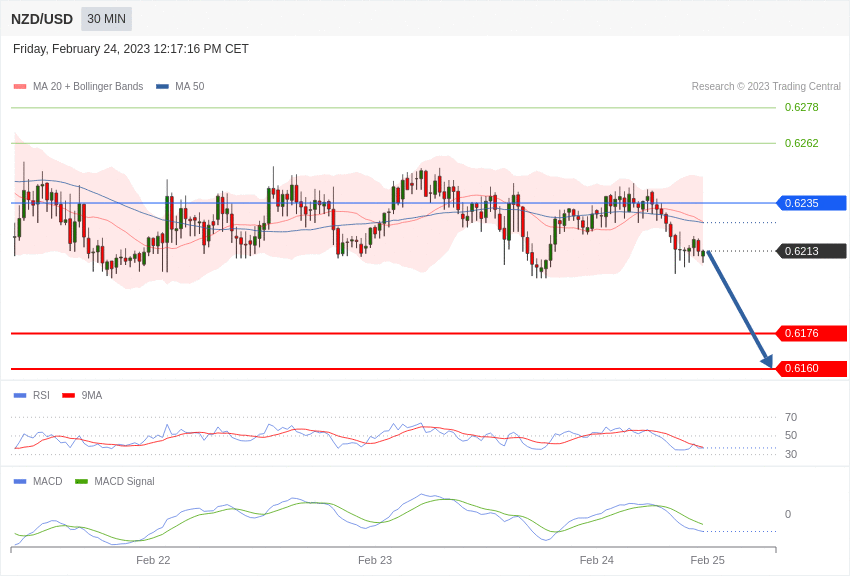
Task: Click the 0.6262 resistance level label
Action: [x=801, y=143]
